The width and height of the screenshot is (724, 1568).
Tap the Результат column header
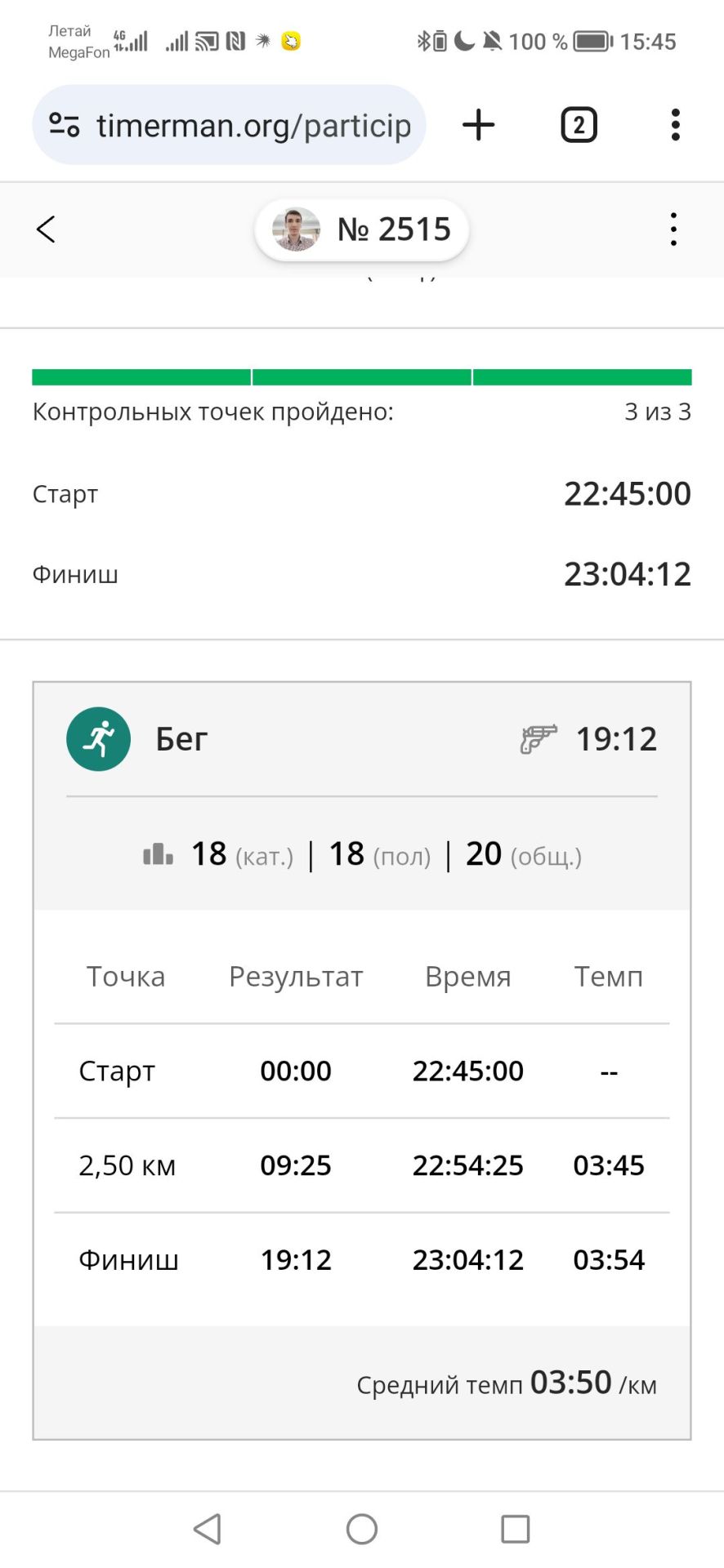296,976
